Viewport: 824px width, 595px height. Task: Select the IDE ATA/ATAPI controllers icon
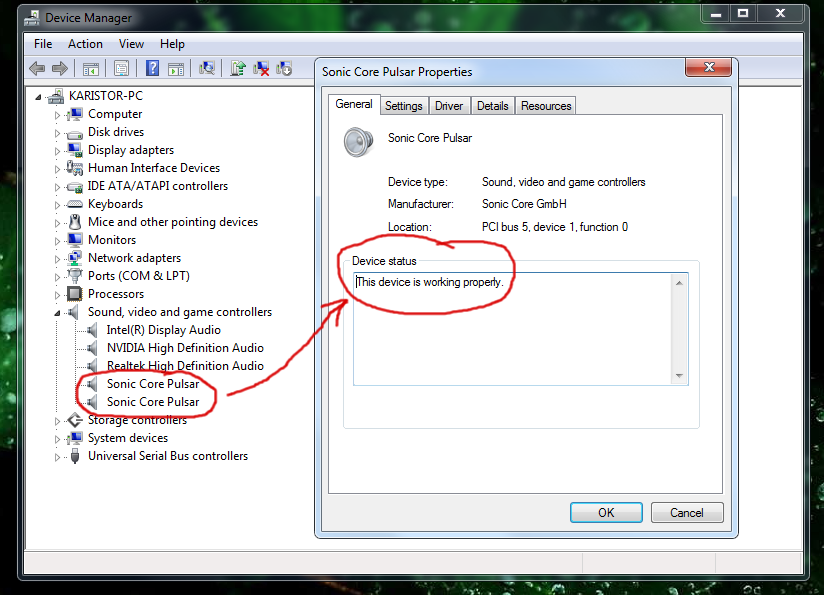pos(75,187)
